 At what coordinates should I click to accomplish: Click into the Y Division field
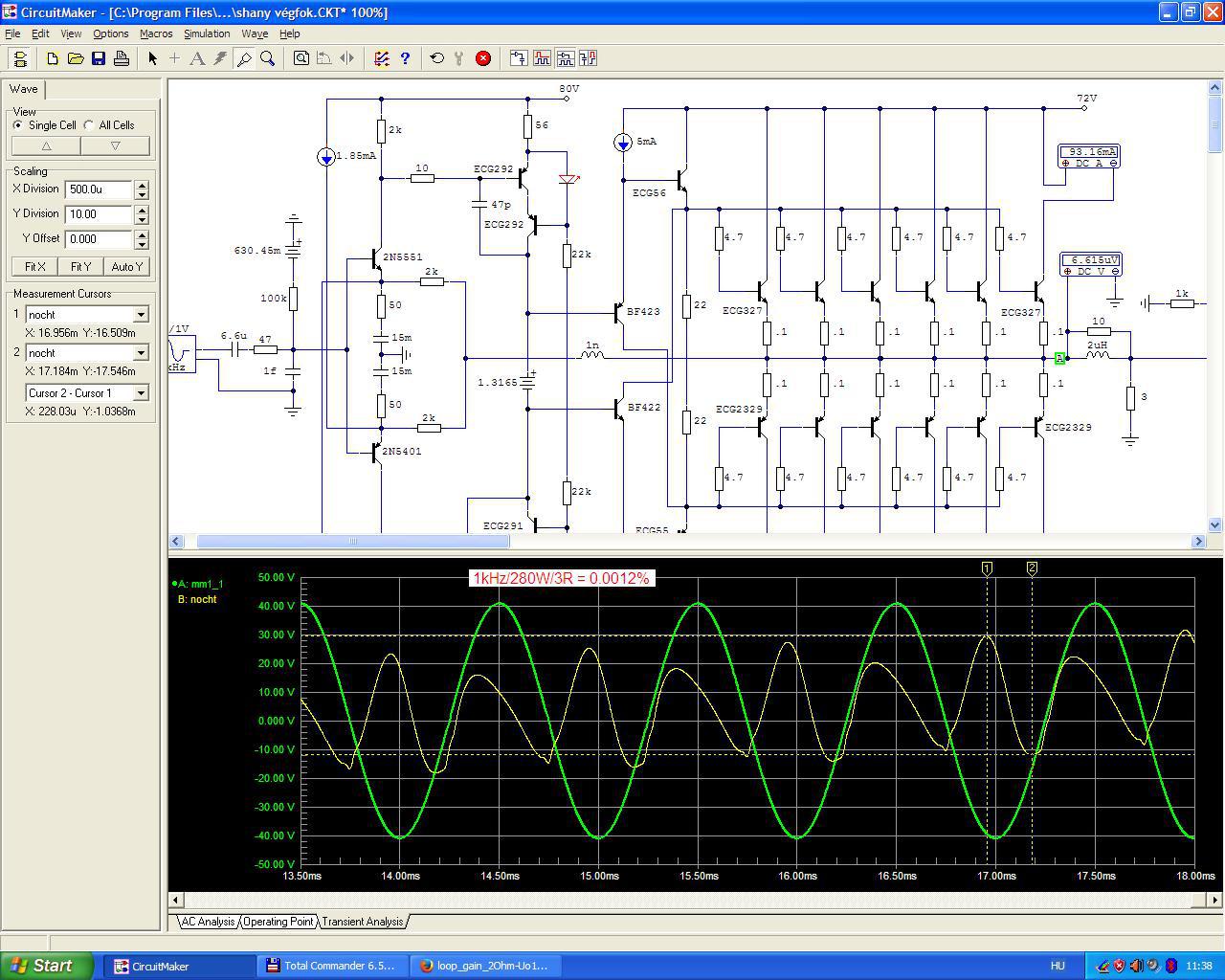pyautogui.click(x=99, y=214)
